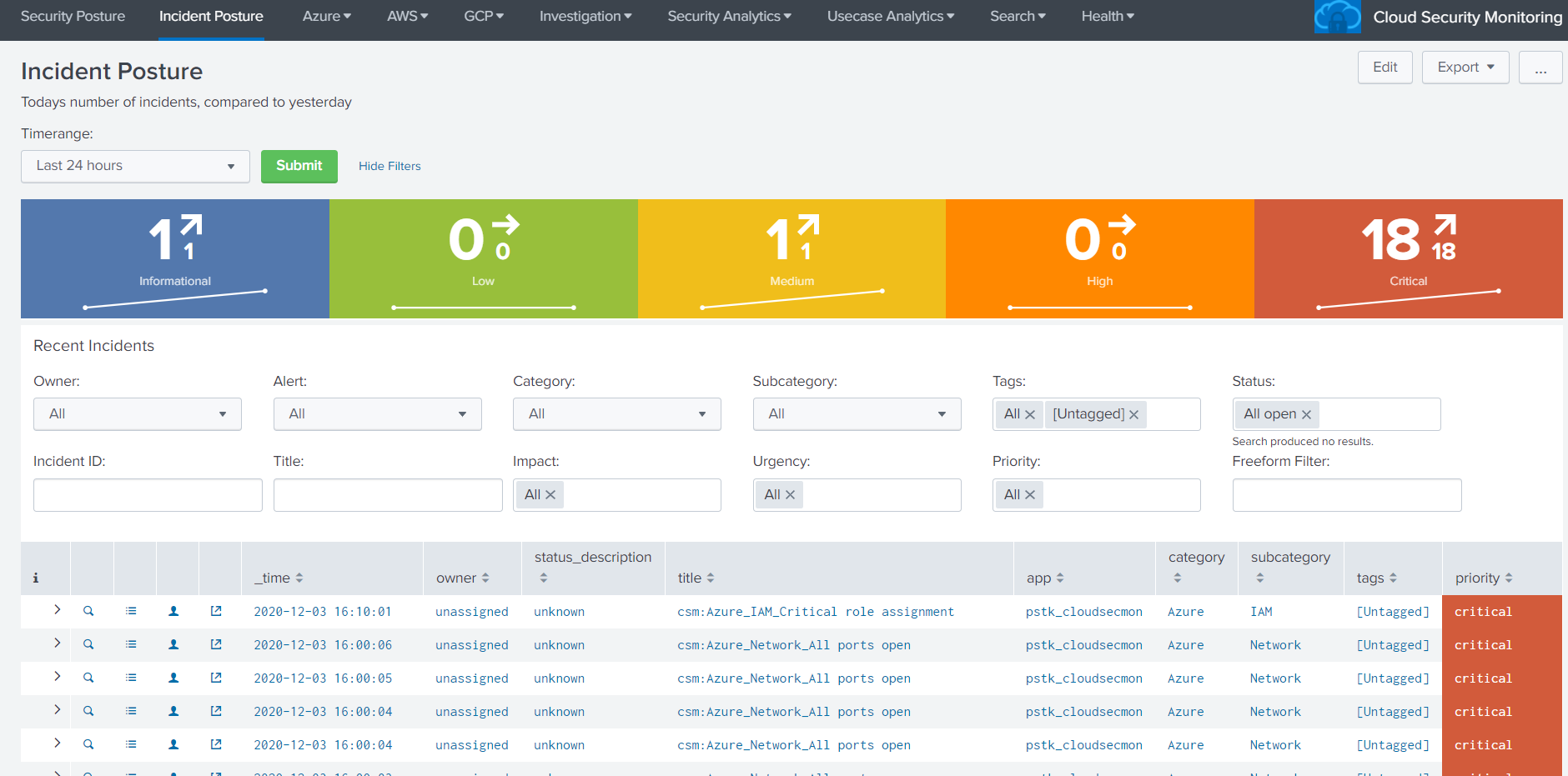Sort table by app column
The width and height of the screenshot is (1568, 776).
[1045, 578]
